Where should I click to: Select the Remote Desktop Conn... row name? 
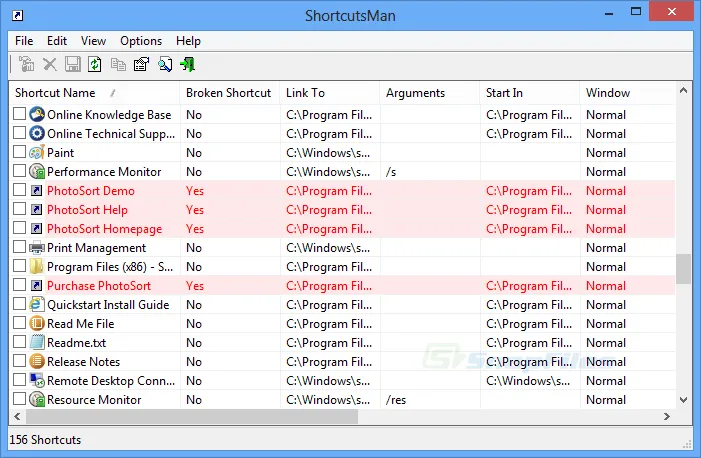111,381
